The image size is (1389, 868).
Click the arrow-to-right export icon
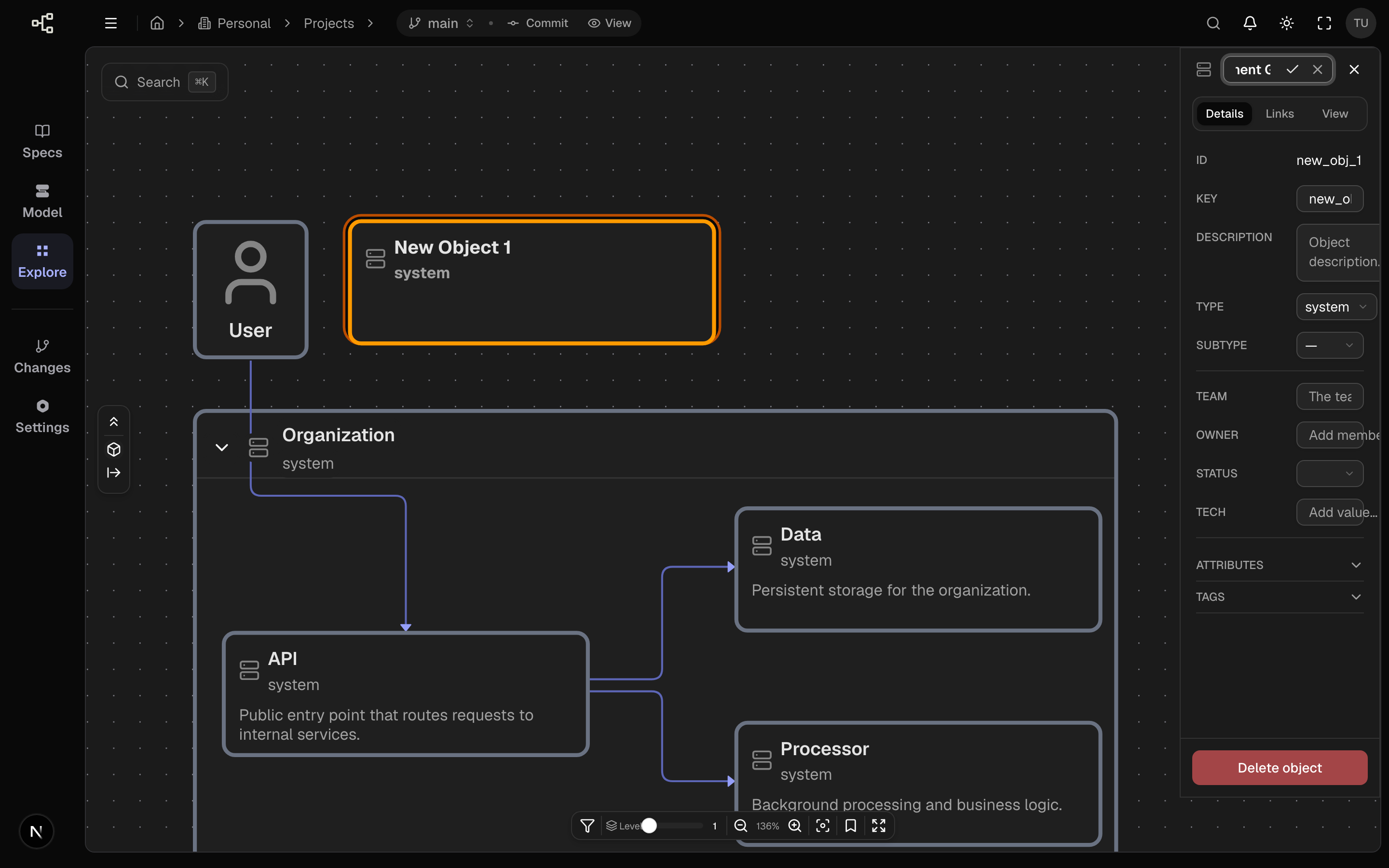(114, 473)
